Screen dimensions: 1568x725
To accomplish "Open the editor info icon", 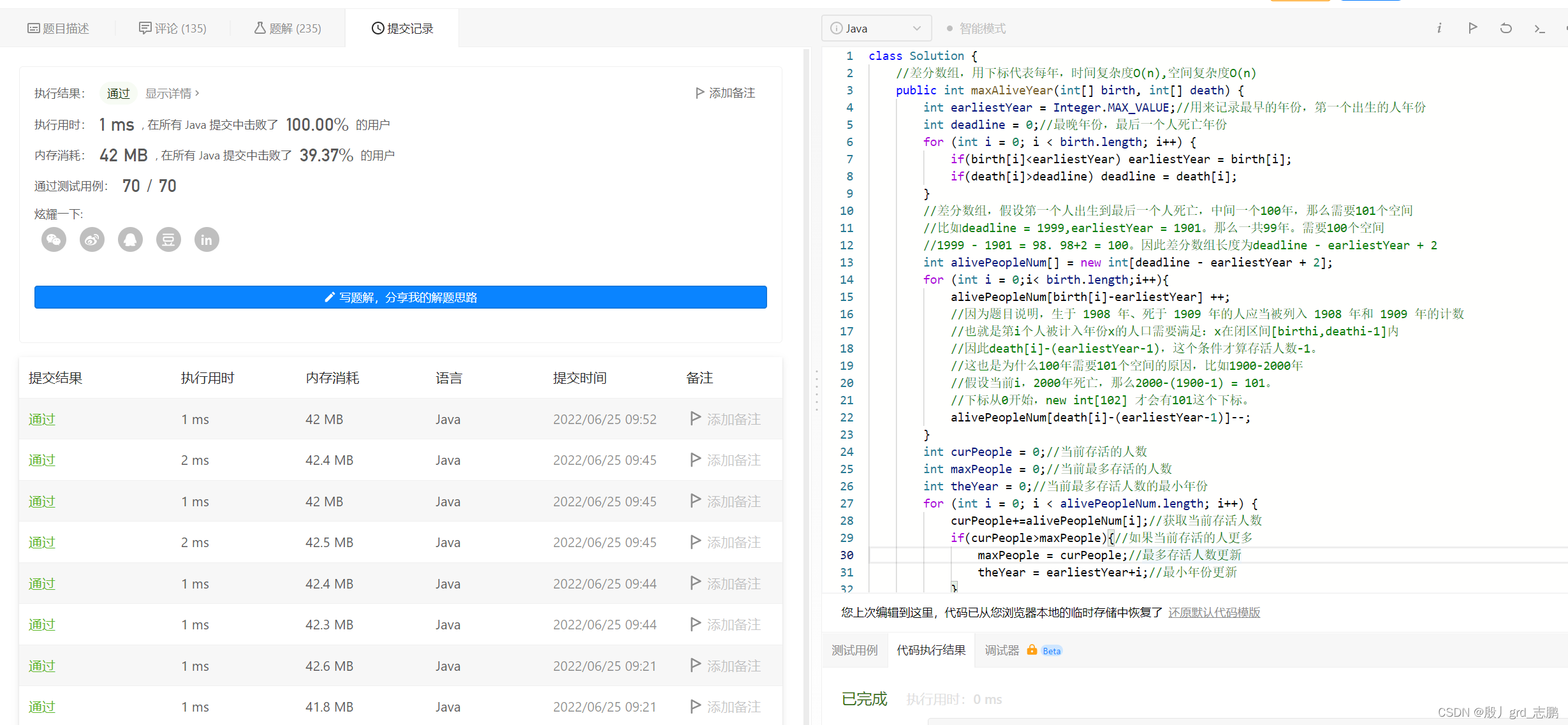I will click(x=1439, y=28).
